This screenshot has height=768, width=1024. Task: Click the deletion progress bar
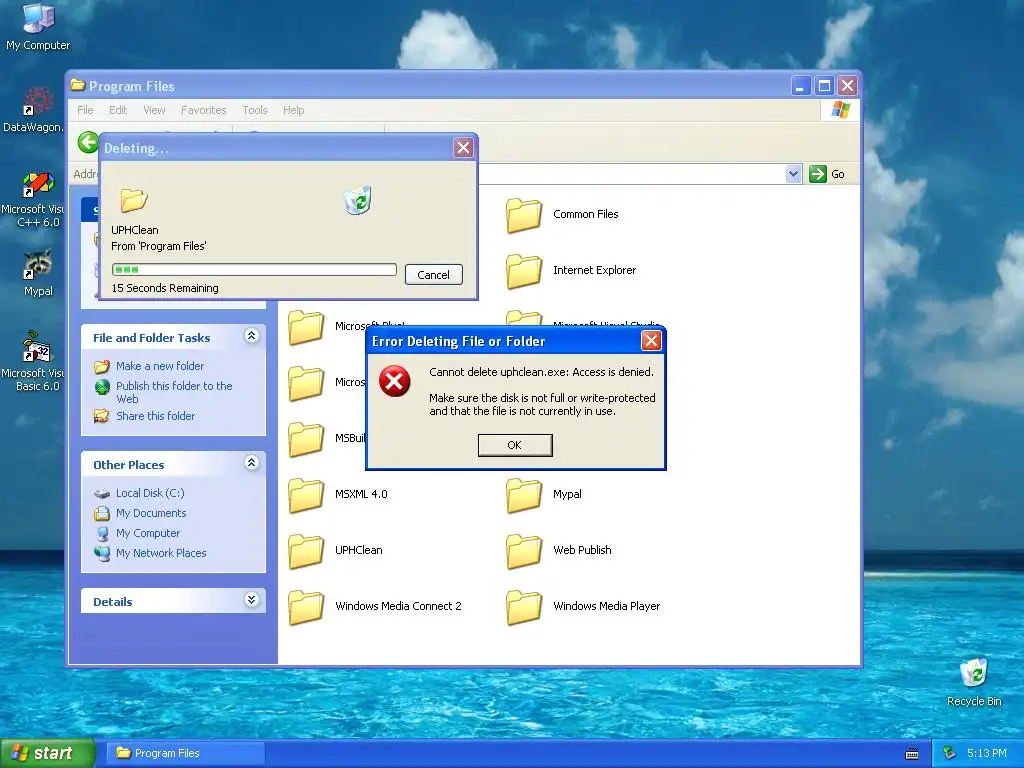(x=254, y=269)
